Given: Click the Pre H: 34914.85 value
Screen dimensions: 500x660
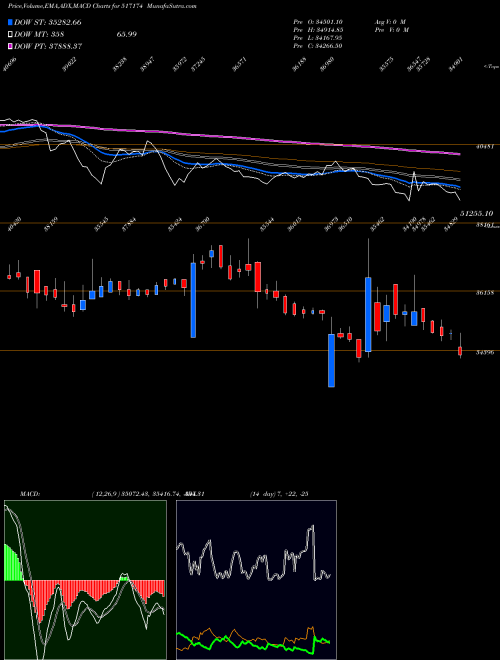Looking at the screenshot, I should [x=318, y=30].
